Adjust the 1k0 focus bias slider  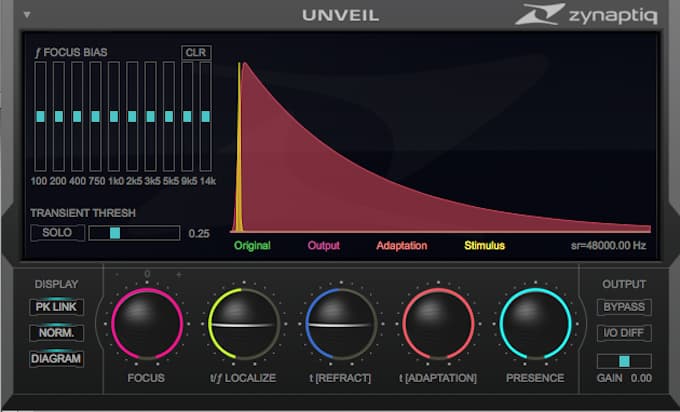114,116
